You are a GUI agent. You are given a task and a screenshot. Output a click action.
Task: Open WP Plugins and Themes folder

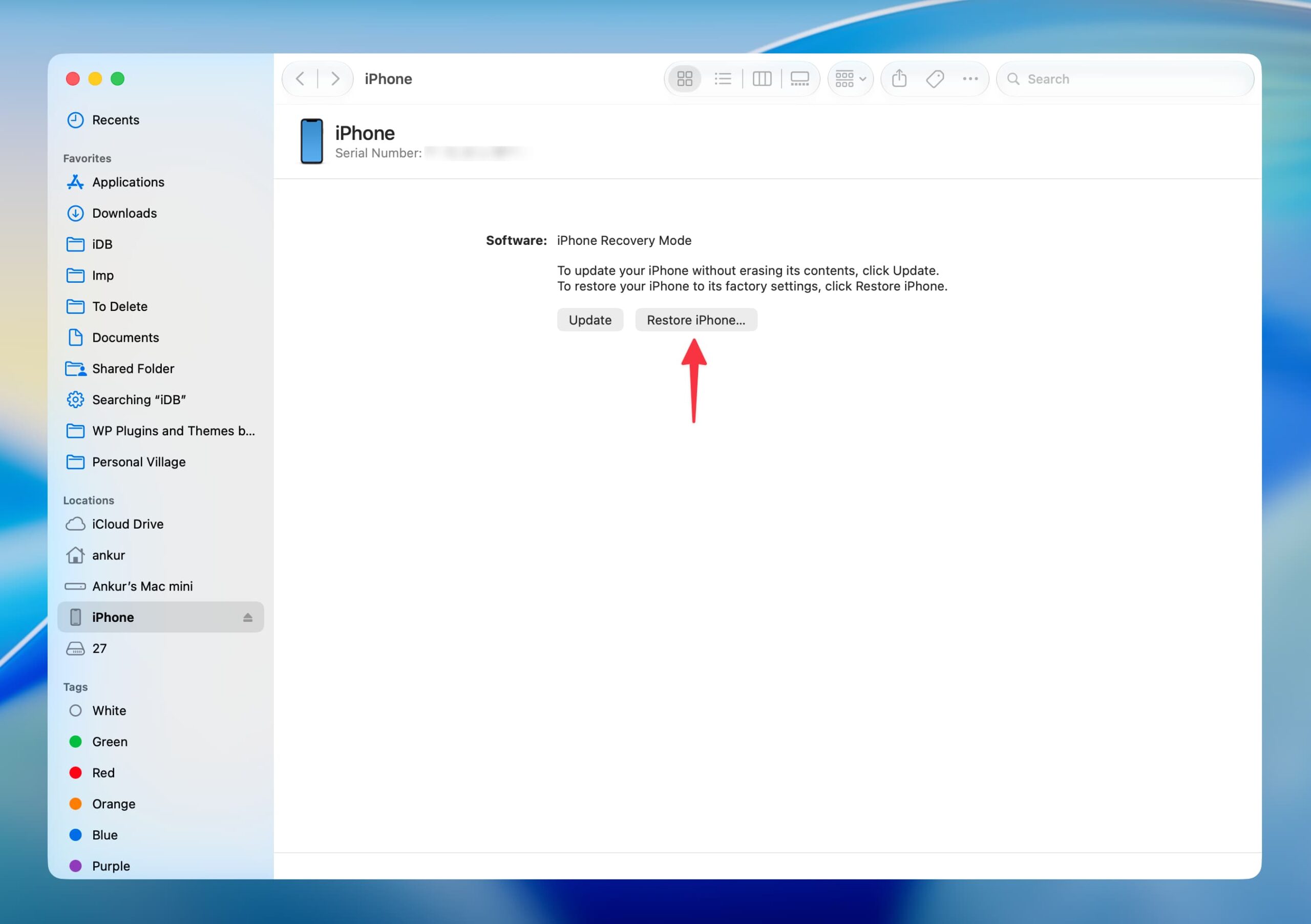[x=160, y=431]
